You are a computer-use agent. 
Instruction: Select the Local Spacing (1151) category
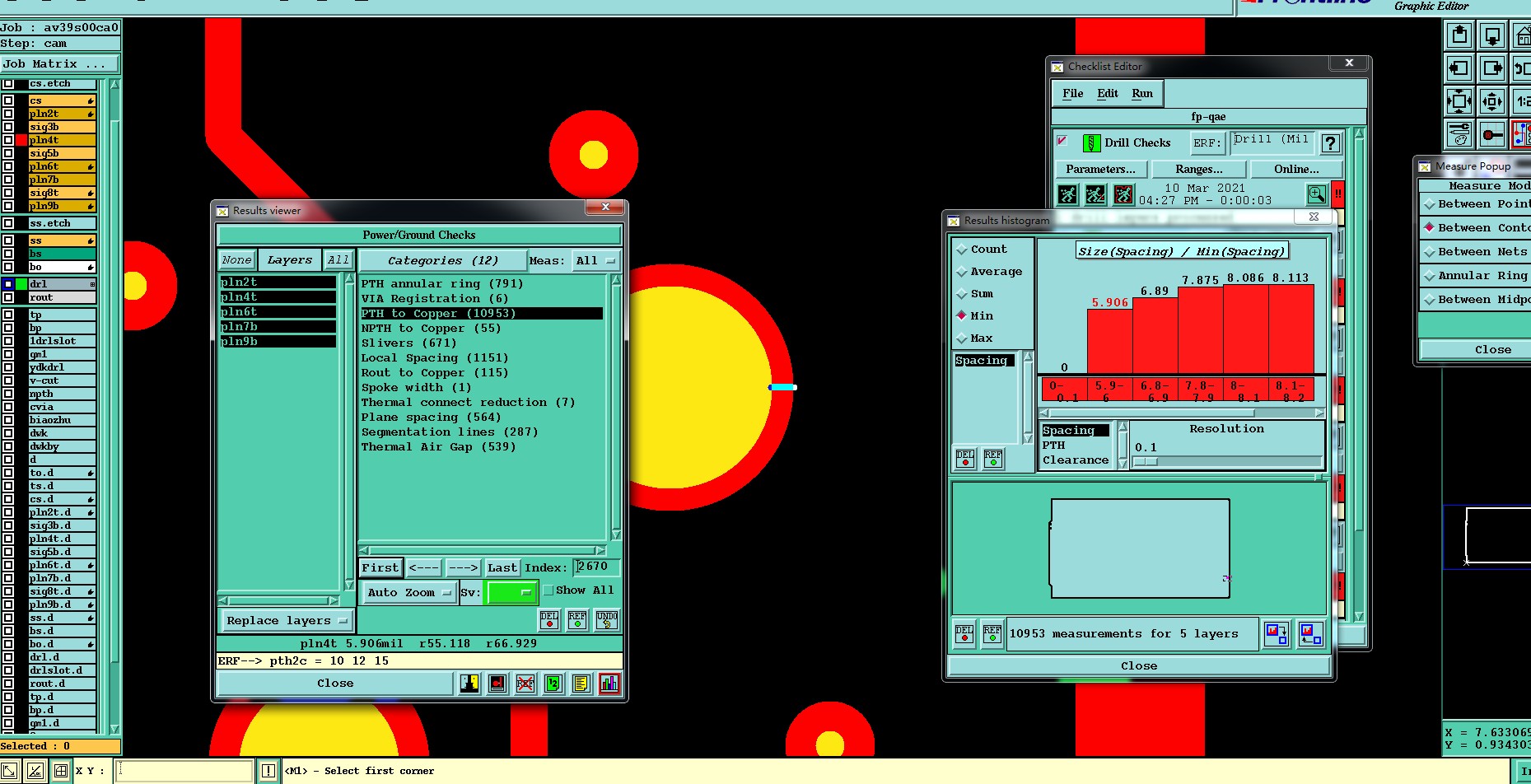435,358
